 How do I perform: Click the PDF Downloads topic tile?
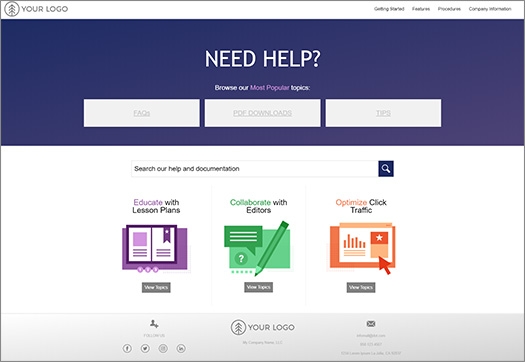point(262,113)
